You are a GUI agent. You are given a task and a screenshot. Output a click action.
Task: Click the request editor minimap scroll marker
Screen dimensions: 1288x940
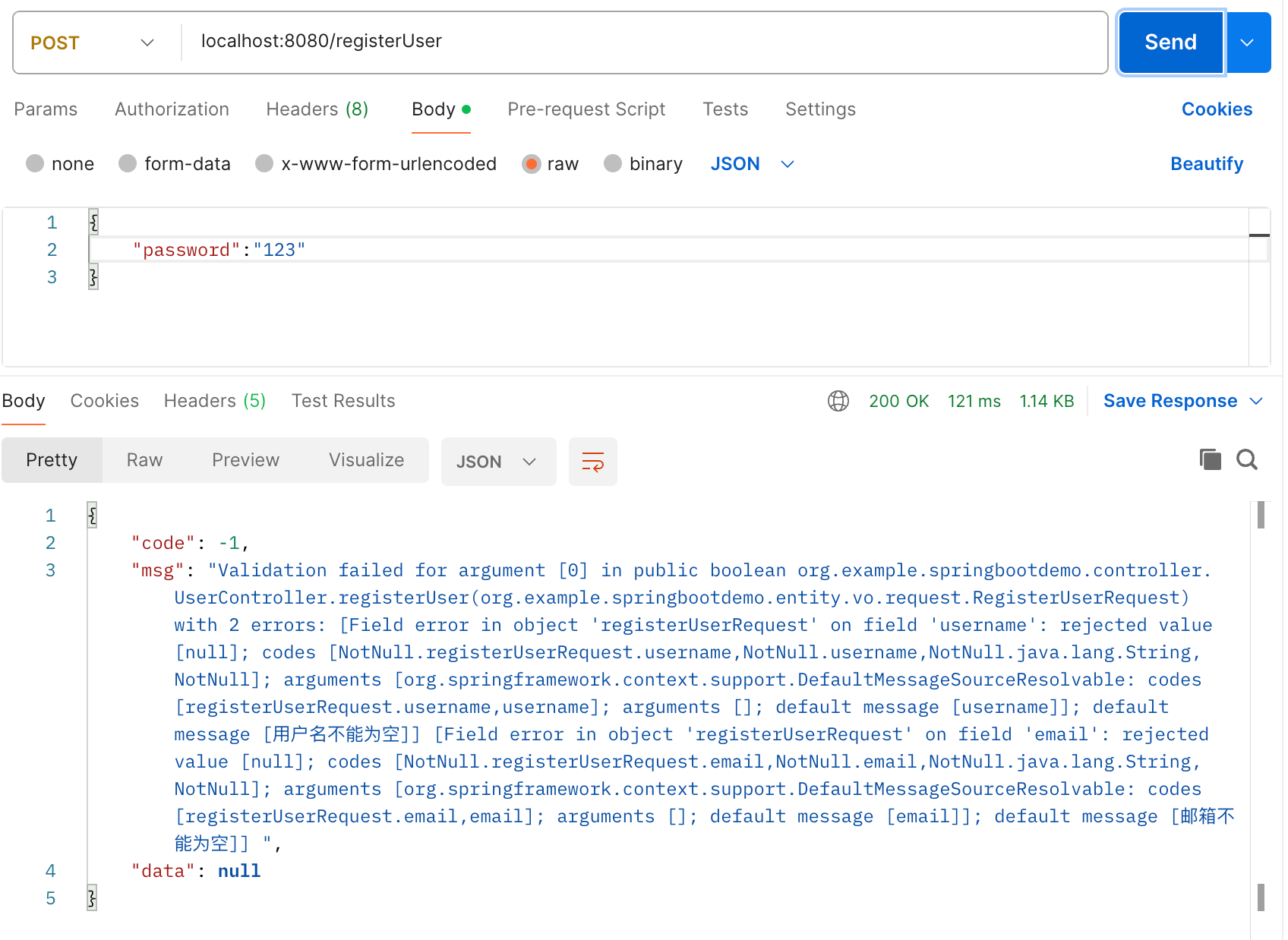(1259, 235)
